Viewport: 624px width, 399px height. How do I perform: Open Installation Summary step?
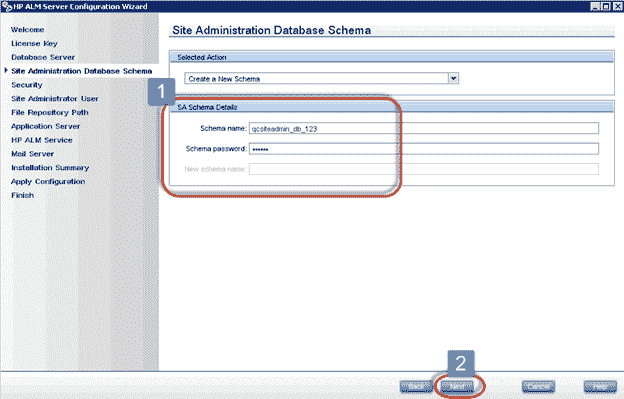[50, 168]
